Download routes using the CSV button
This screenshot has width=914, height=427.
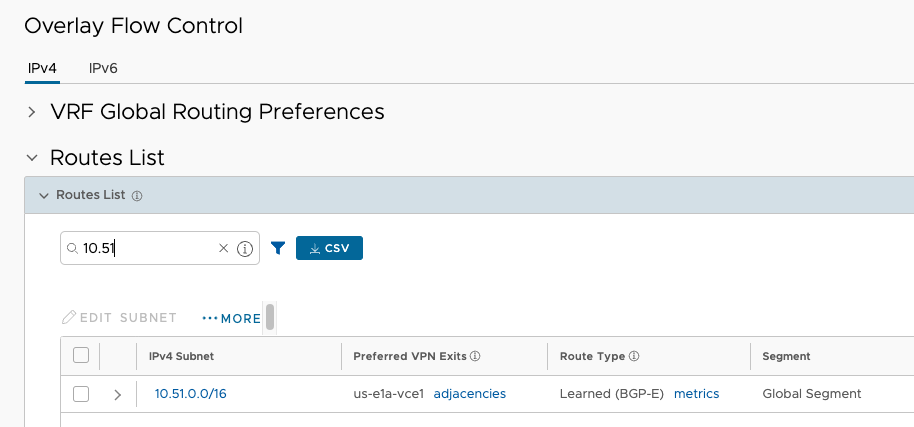coord(329,248)
